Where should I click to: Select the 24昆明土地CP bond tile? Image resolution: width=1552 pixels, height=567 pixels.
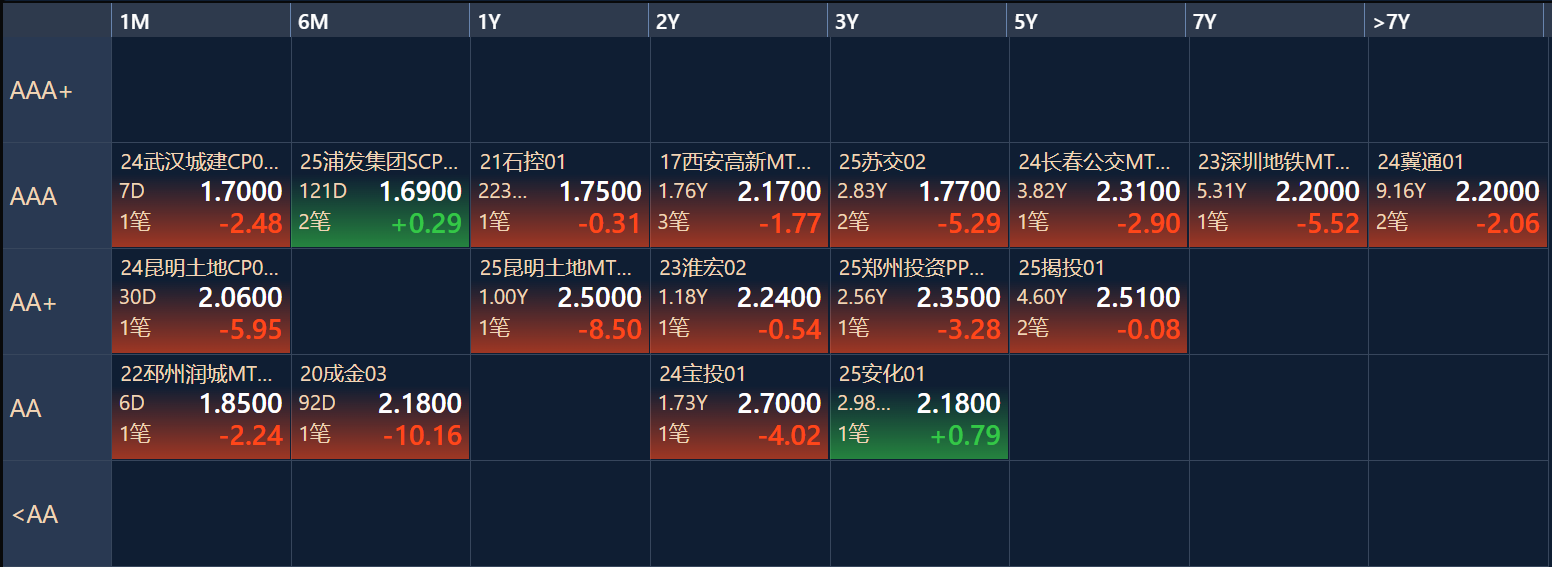tap(200, 301)
